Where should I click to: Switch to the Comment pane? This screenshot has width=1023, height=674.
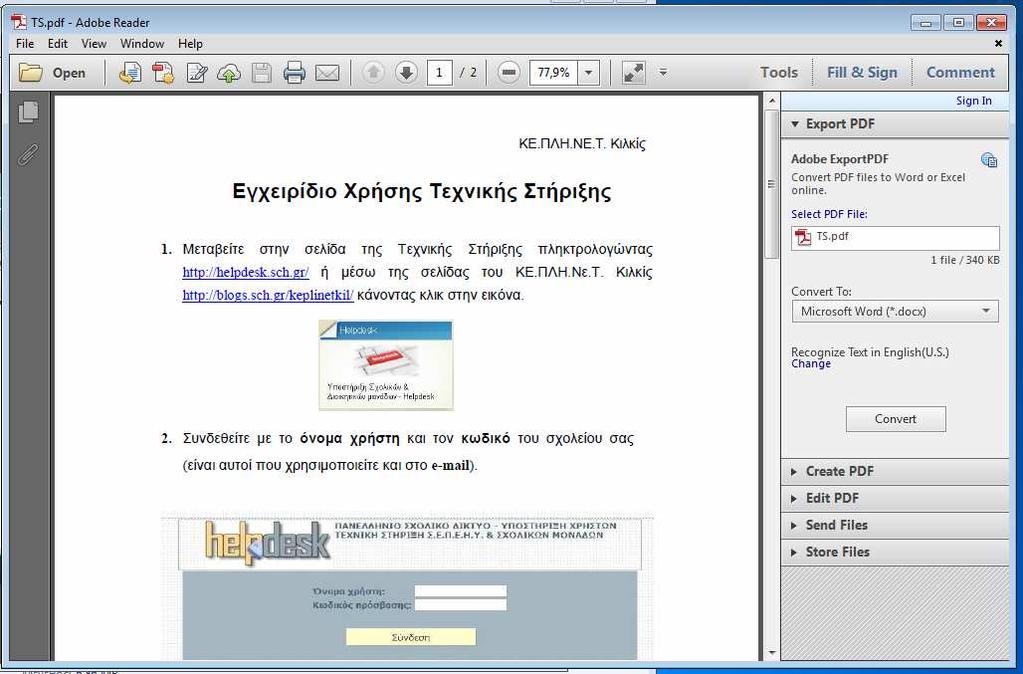coord(960,72)
